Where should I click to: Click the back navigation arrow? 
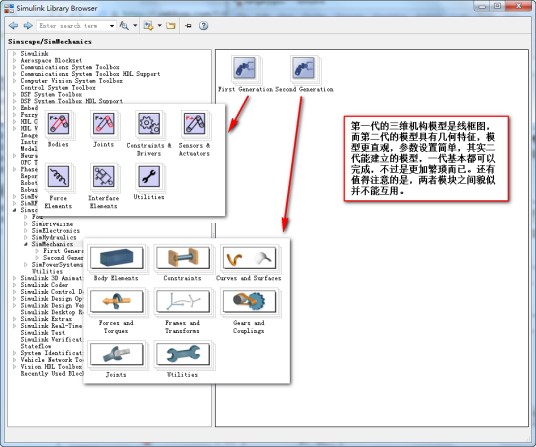point(14,26)
